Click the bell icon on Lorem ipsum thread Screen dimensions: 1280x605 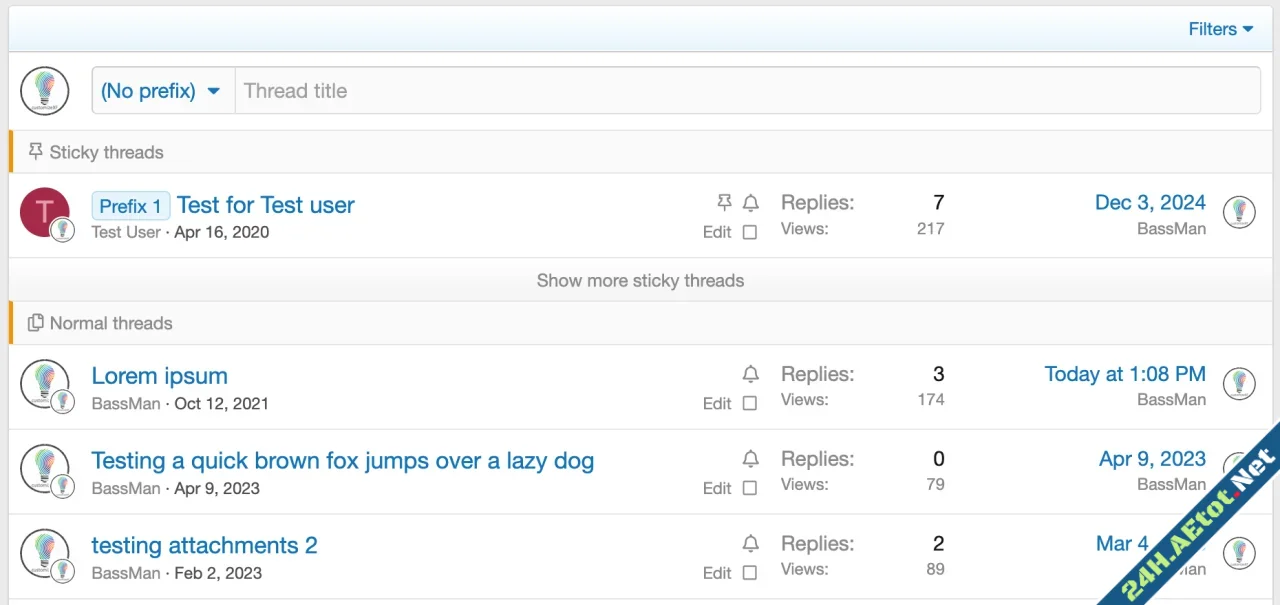751,373
